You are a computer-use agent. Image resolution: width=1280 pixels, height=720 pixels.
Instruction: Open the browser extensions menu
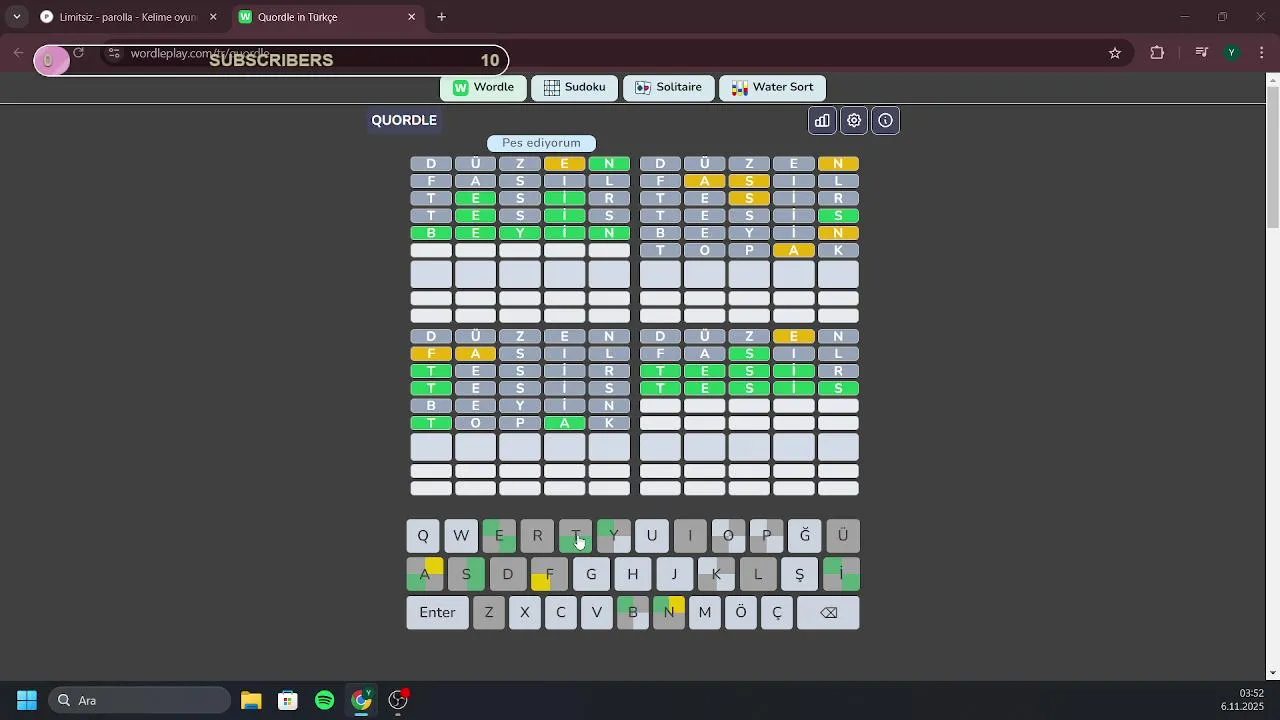[x=1157, y=53]
